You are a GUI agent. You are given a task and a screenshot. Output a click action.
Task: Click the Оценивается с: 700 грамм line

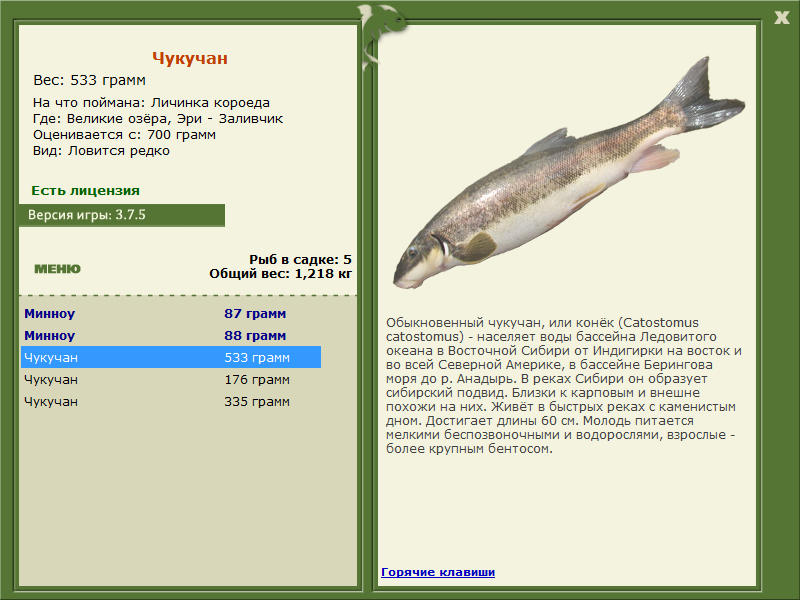[x=124, y=135]
